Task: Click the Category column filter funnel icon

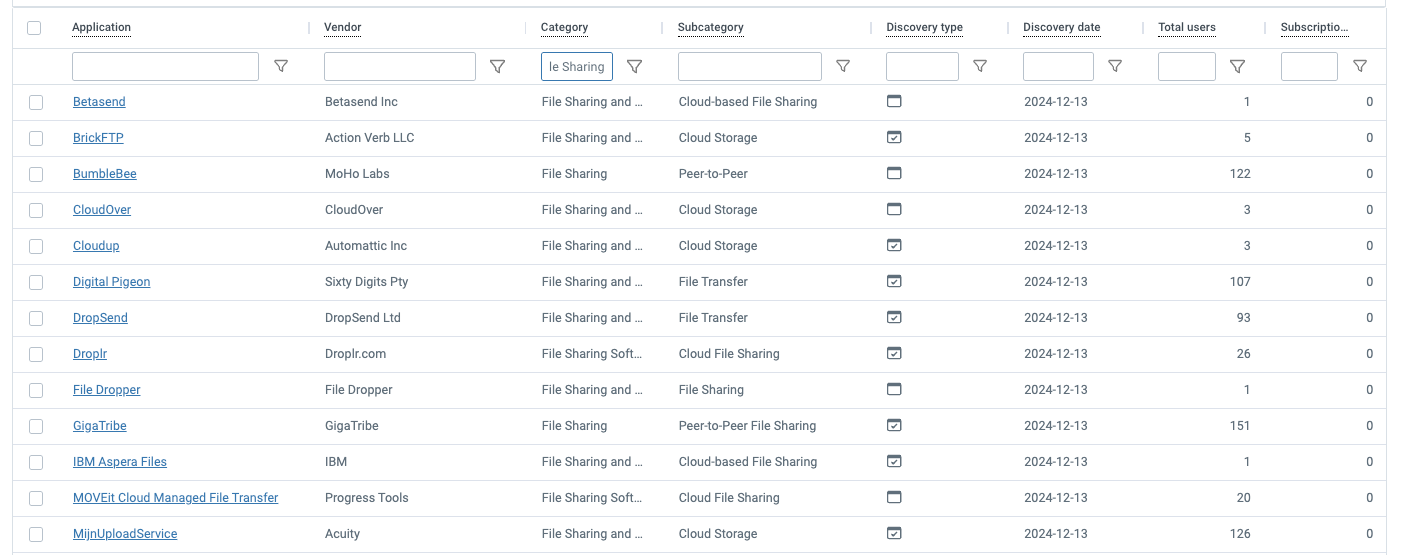Action: tap(634, 66)
